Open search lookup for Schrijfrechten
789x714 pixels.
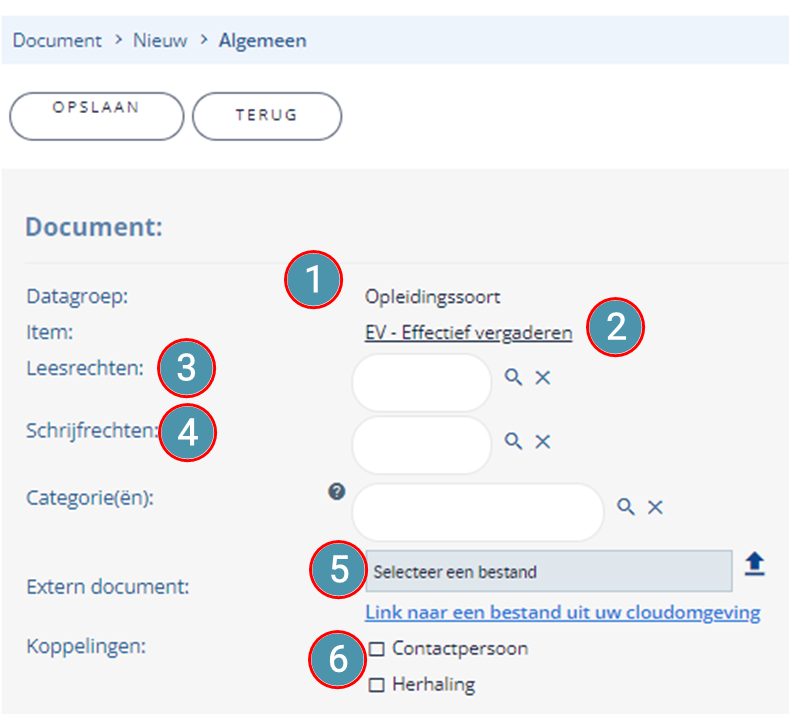513,441
